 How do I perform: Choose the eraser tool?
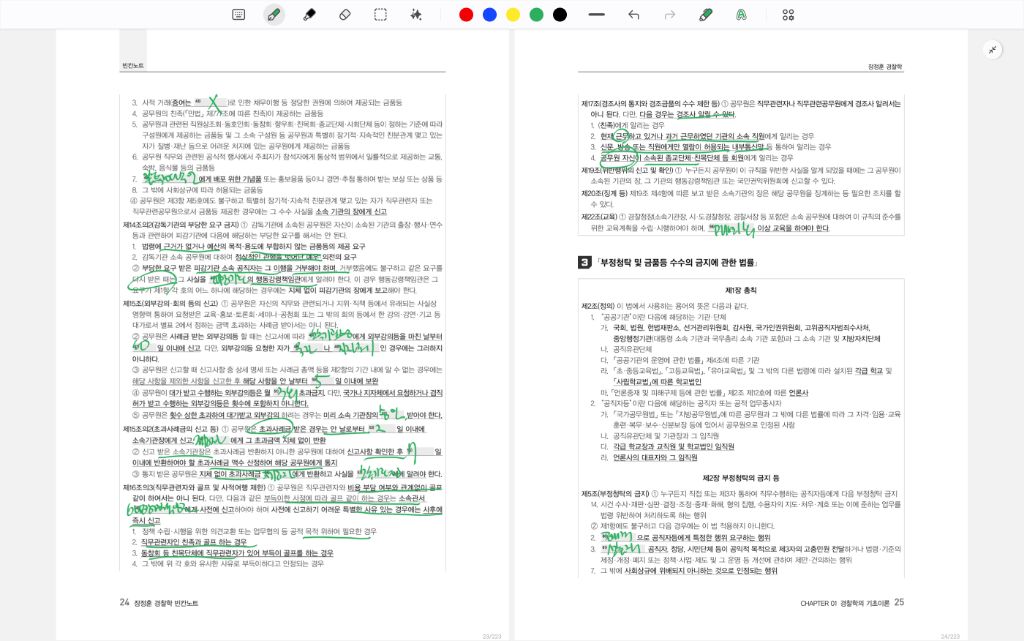pos(345,15)
